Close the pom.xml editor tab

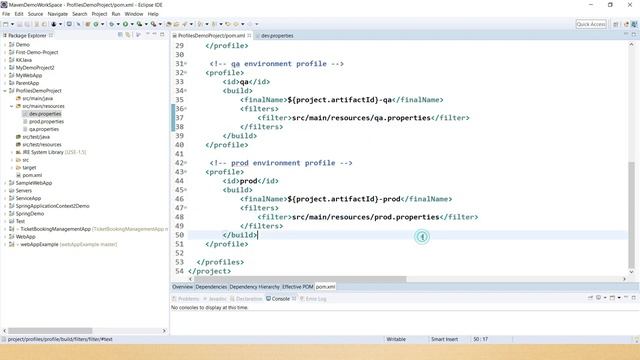point(249,36)
